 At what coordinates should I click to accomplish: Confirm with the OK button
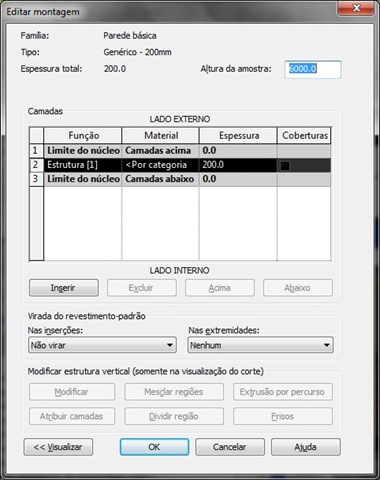tap(154, 447)
